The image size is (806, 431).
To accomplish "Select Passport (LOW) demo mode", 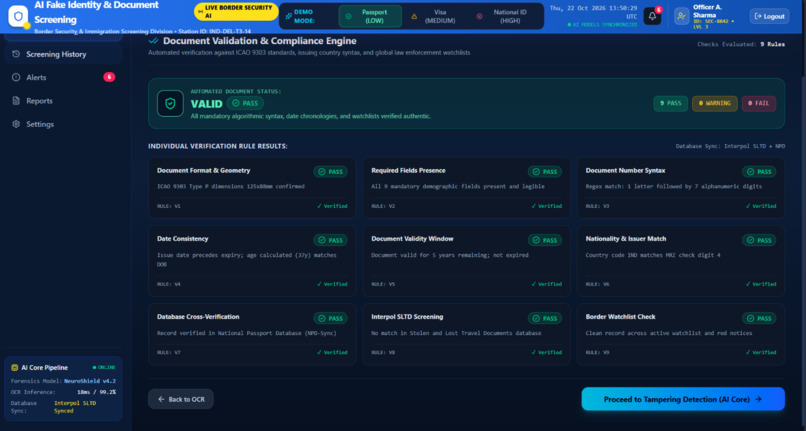I will pyautogui.click(x=370, y=16).
